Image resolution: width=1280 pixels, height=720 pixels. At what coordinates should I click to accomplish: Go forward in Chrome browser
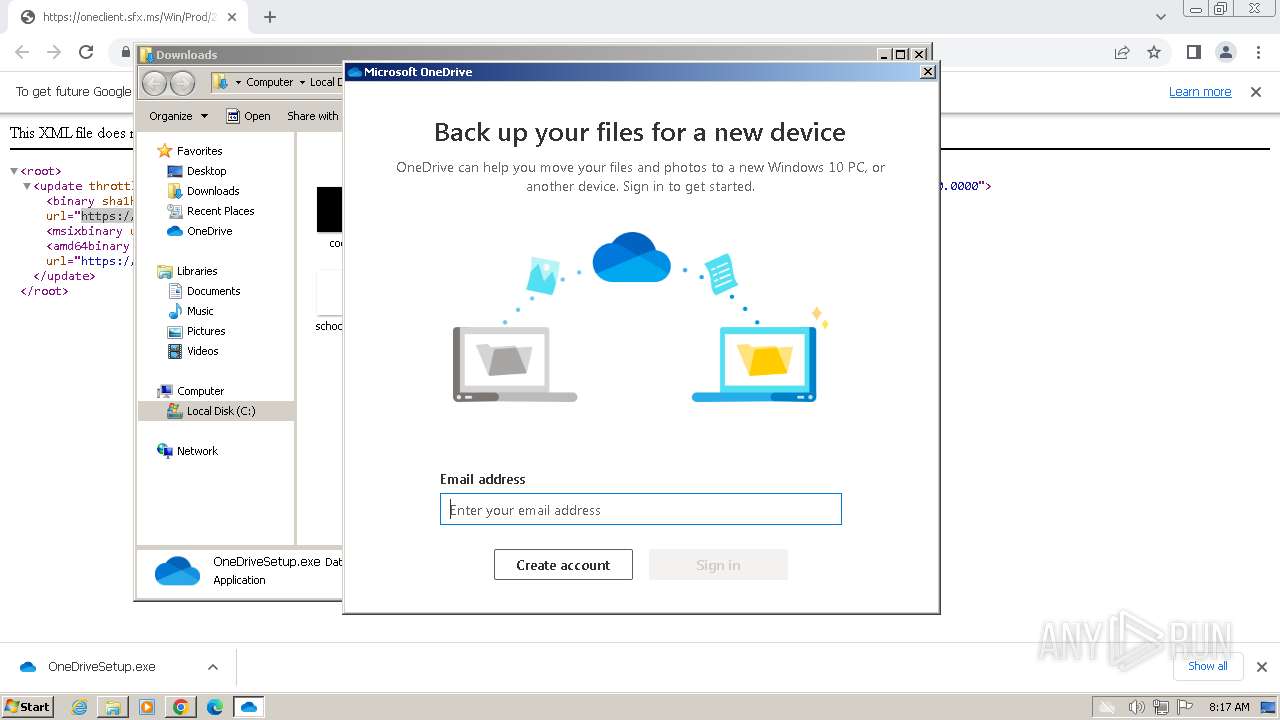point(54,52)
